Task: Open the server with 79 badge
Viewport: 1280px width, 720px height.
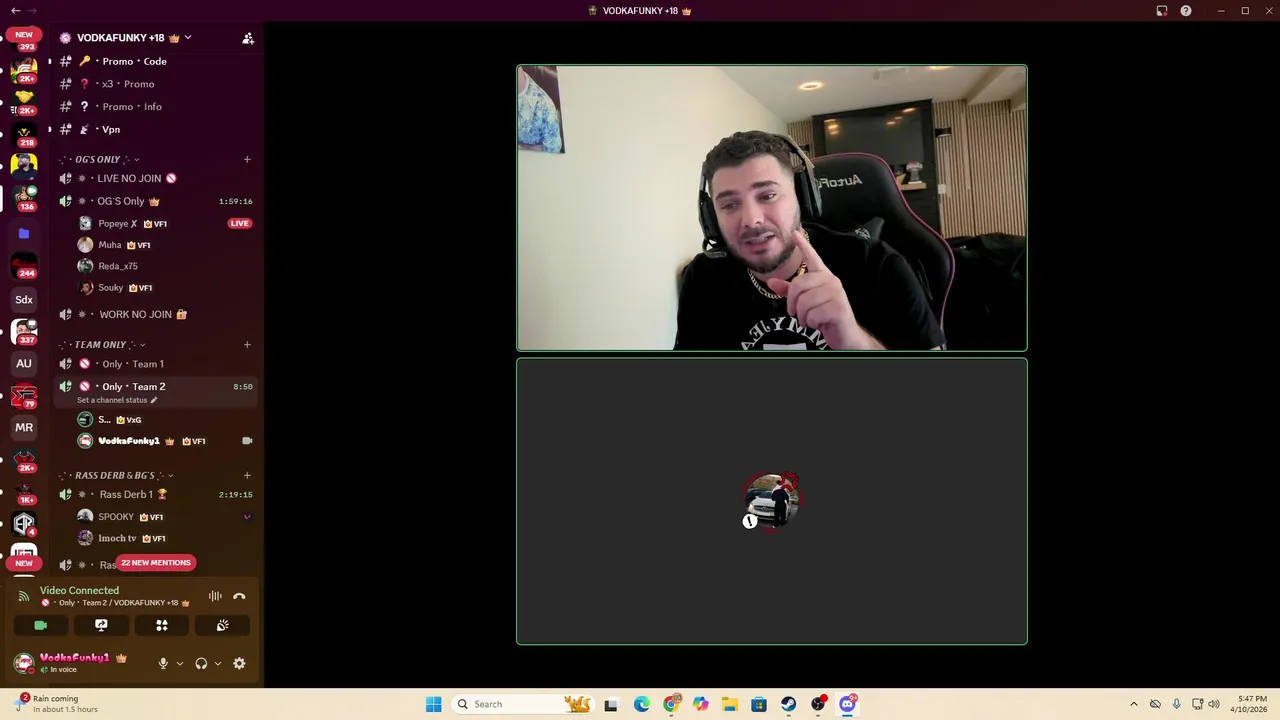Action: [24, 396]
